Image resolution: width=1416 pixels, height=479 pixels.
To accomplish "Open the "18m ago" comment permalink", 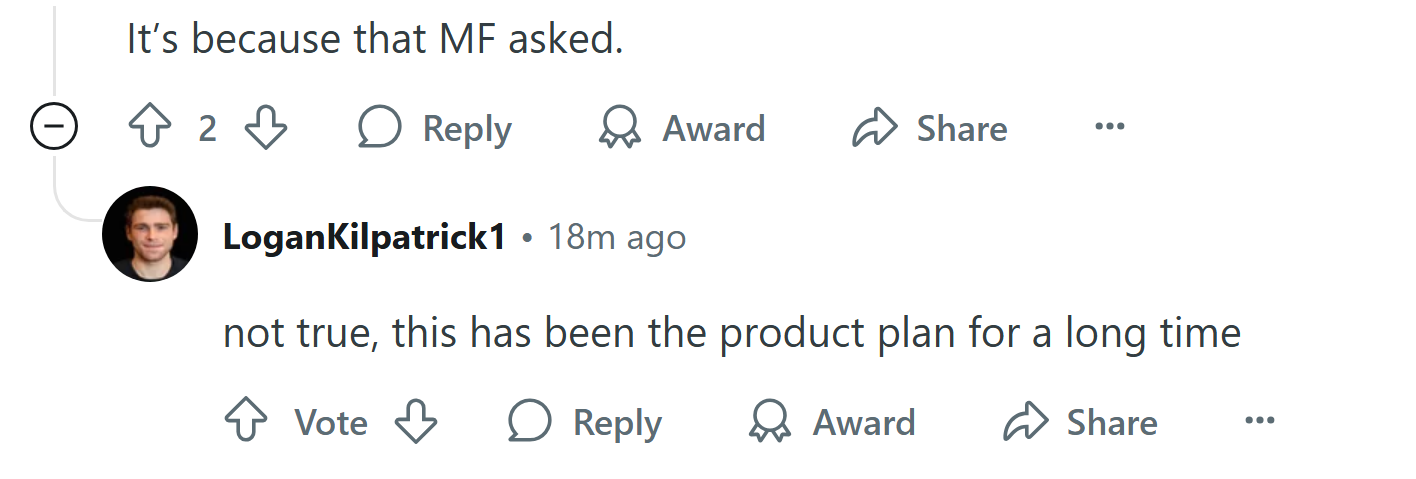I will 617,237.
